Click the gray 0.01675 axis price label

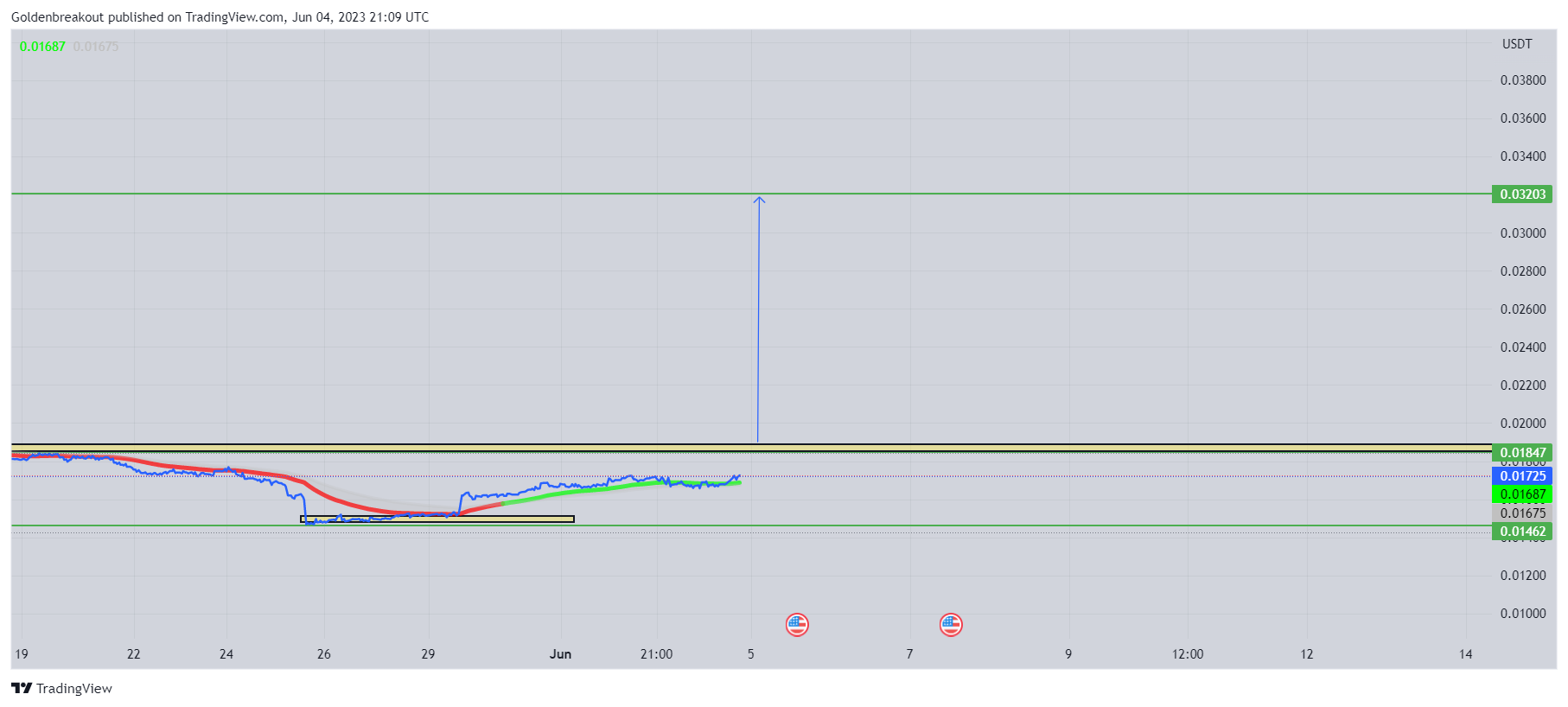coord(1522,513)
